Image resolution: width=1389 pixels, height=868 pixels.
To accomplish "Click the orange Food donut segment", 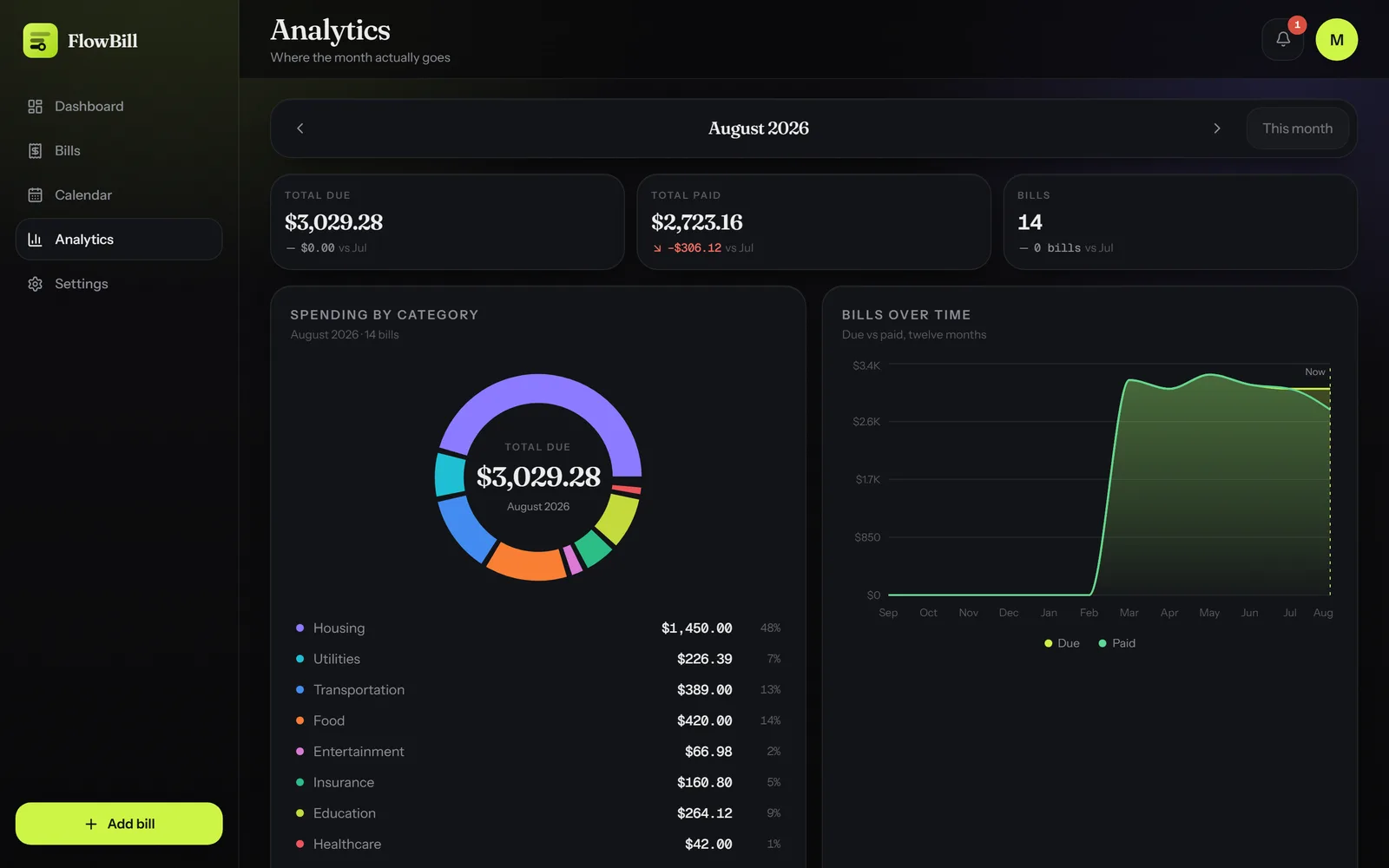I will pos(525,564).
